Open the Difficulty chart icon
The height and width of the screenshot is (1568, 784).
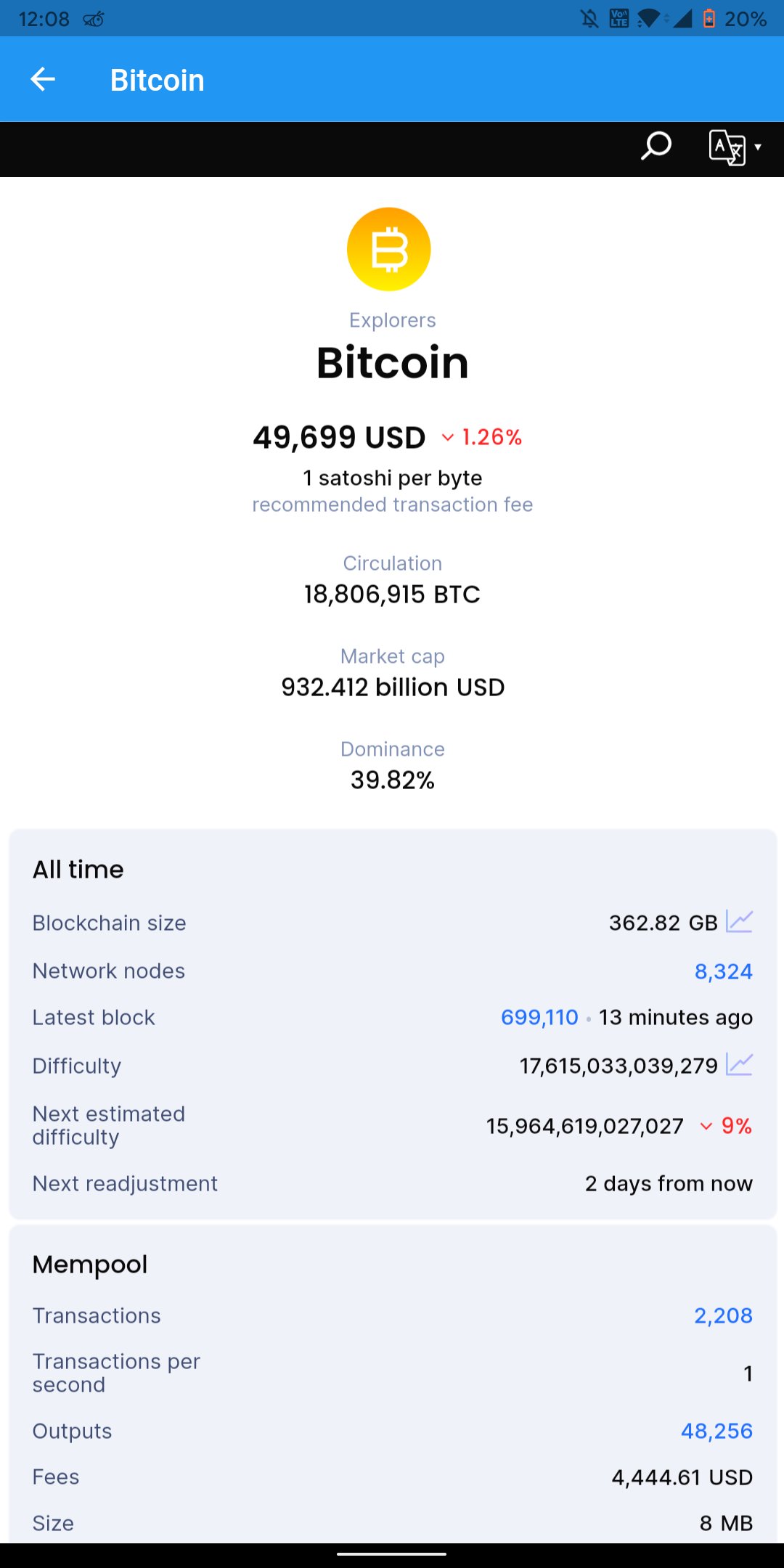pos(739,1064)
